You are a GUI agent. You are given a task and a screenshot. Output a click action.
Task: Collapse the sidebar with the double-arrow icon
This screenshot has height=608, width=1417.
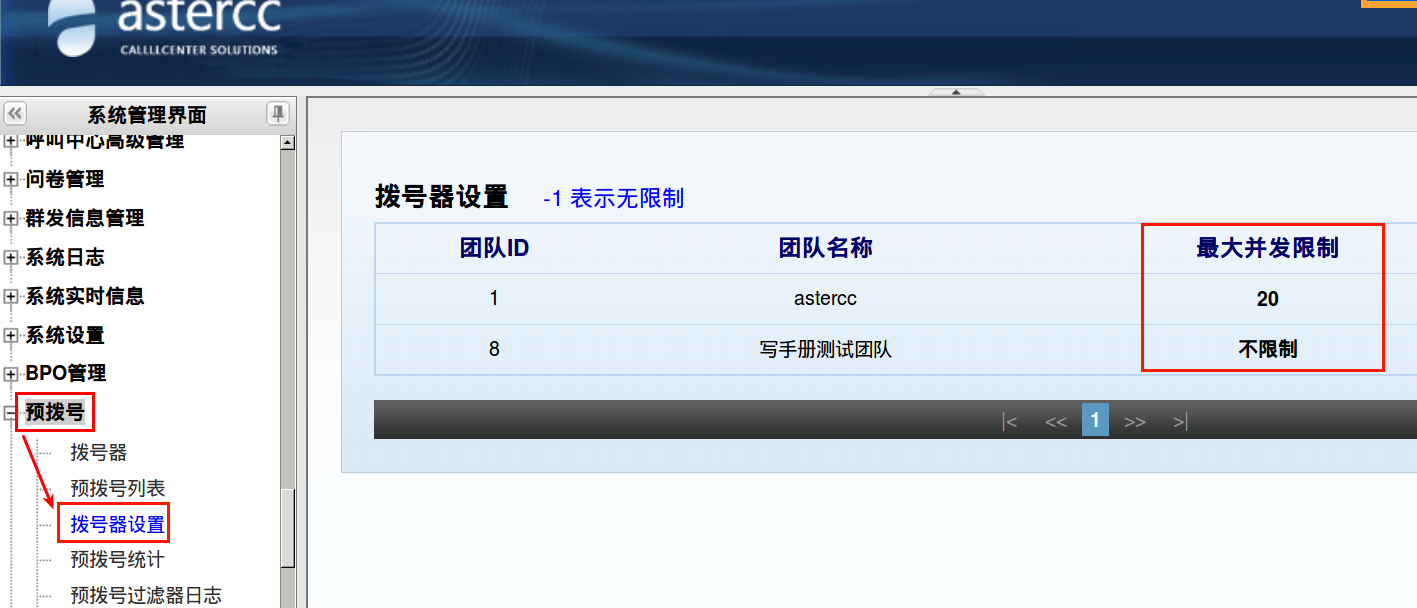coord(16,114)
